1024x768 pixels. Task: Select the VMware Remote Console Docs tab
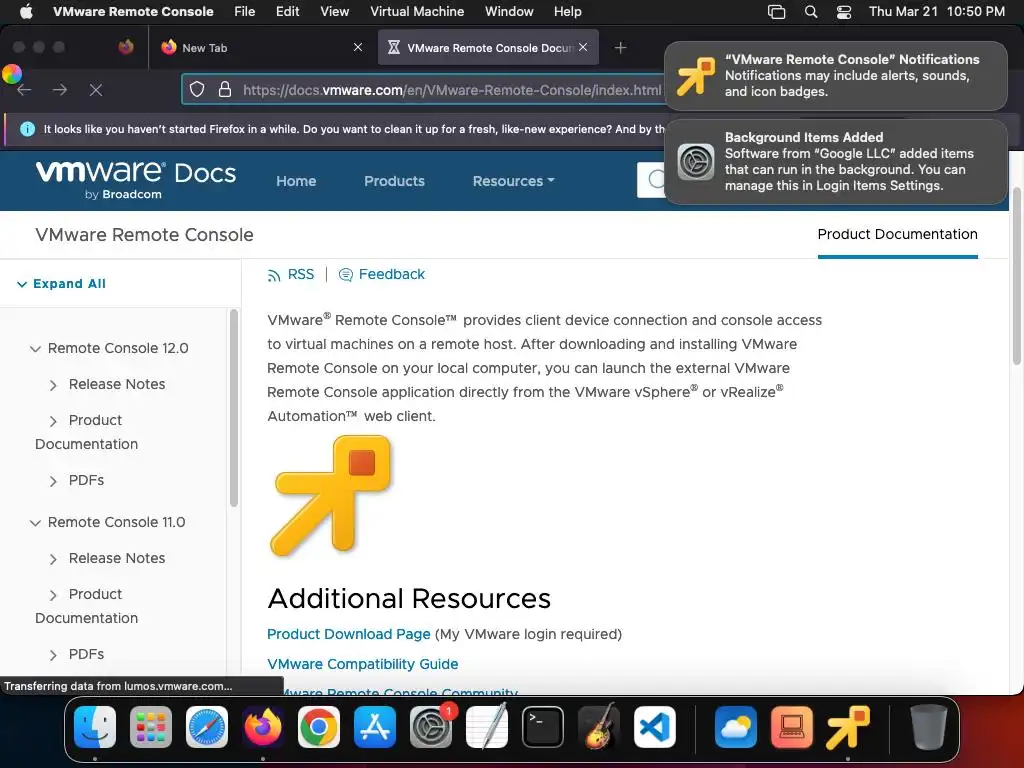click(x=488, y=47)
